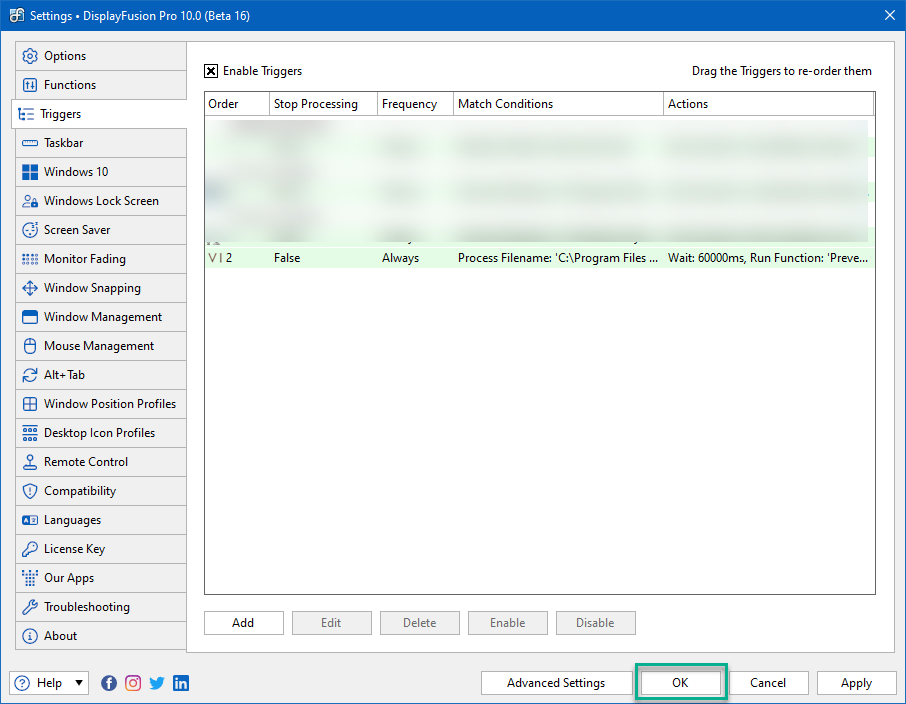Open the Window Snapping tab
Screen dimensions: 906x704
(x=101, y=288)
